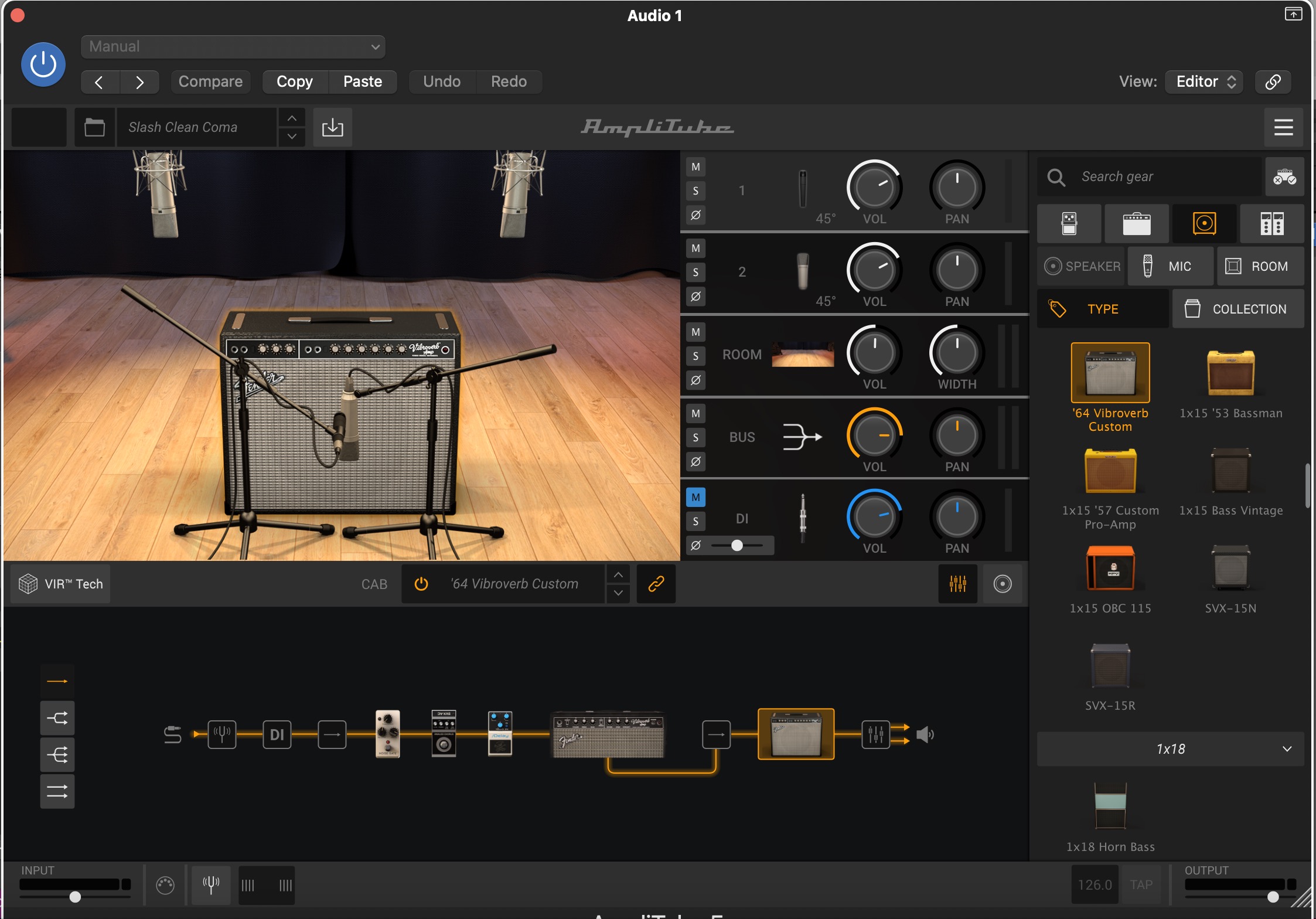This screenshot has width=1316, height=919.
Task: Select the stomp pedal gear category icon
Action: pos(1069,223)
